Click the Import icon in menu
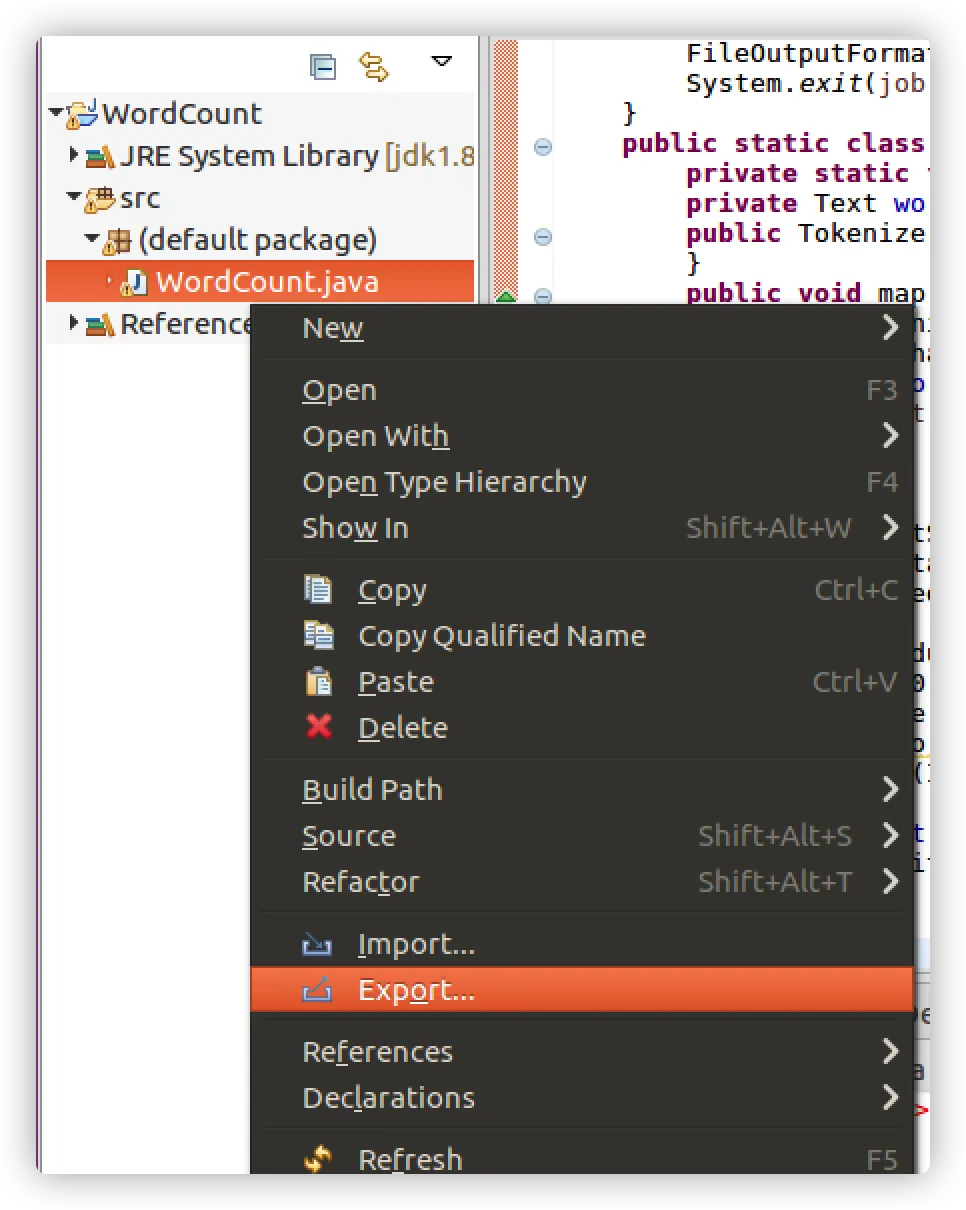Viewport: 966px width, 1210px height. tap(318, 944)
